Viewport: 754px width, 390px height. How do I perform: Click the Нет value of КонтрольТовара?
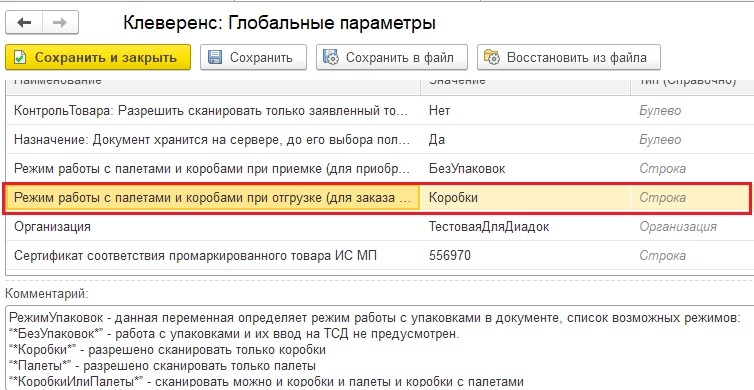[x=440, y=111]
